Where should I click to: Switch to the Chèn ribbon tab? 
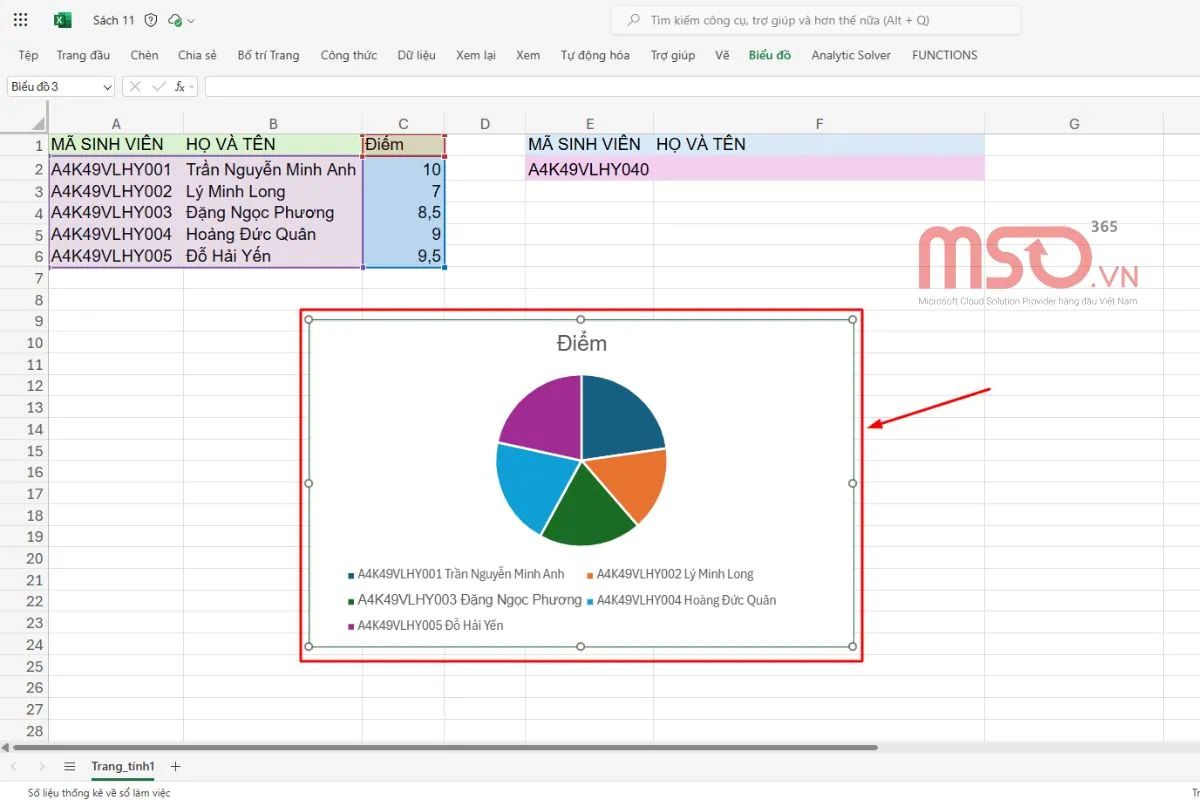coord(143,55)
